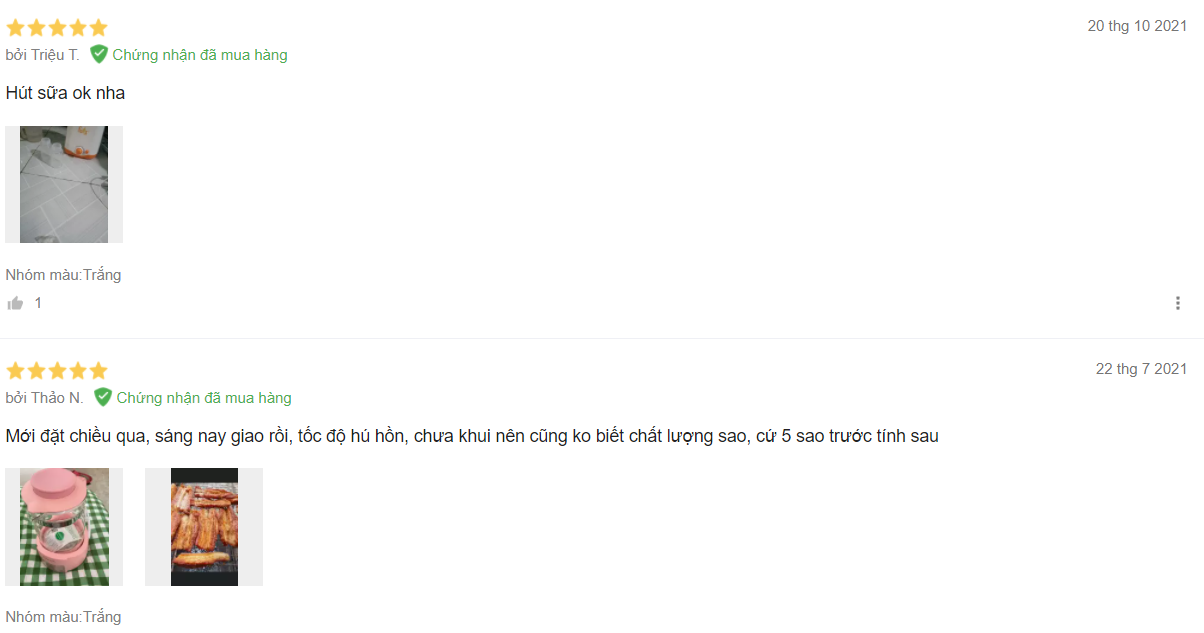Click the first star in Triệu T.'s rating

tap(15, 28)
